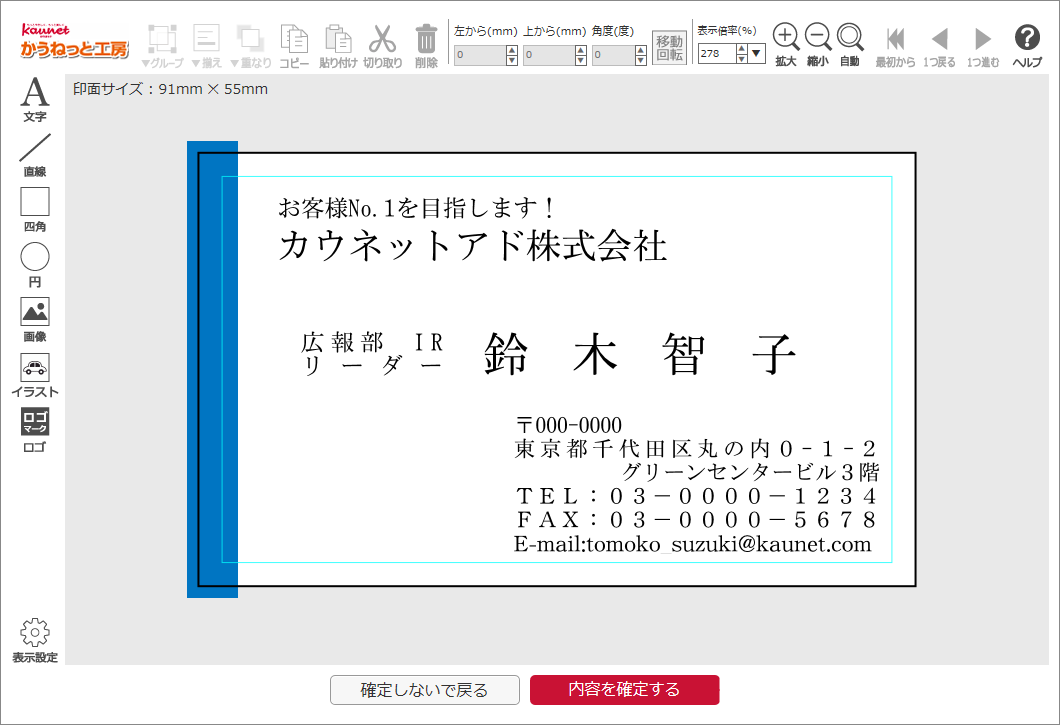Click 1つ進む redo arrow
The image size is (1060, 725).
[983, 46]
